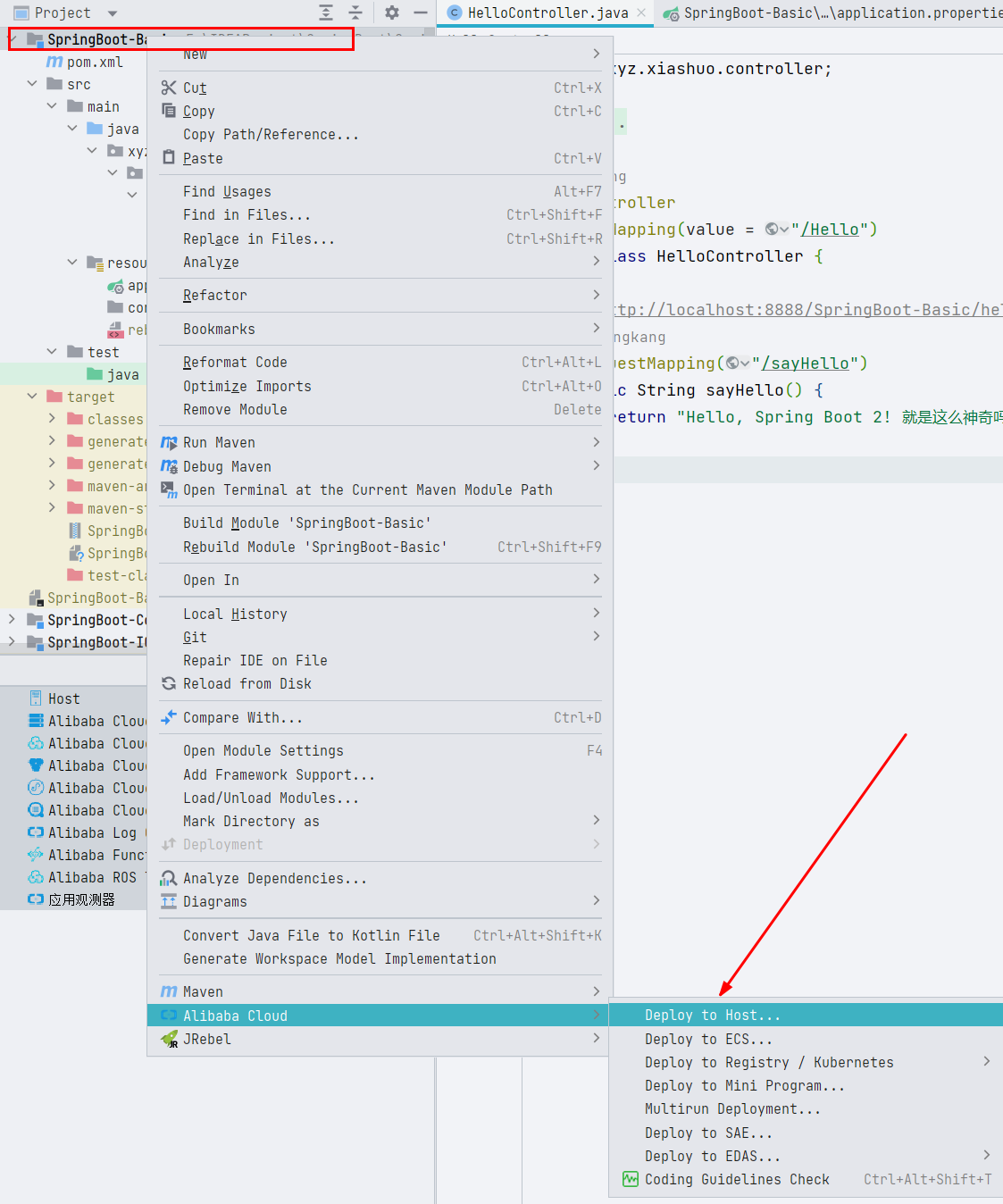
Task: Open the Project panel settings gear
Action: tap(392, 13)
